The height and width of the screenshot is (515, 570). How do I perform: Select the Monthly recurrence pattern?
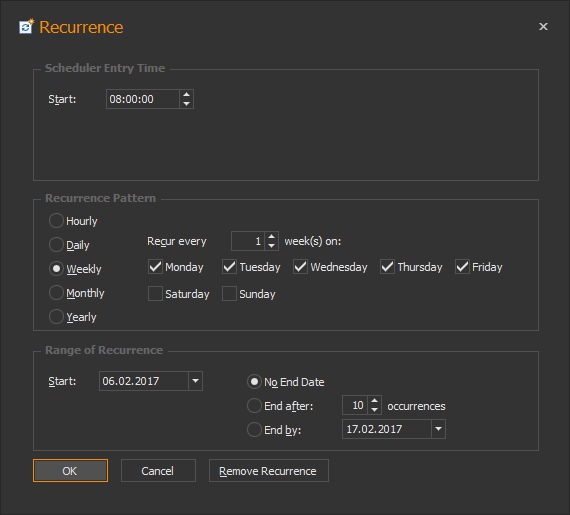56,293
